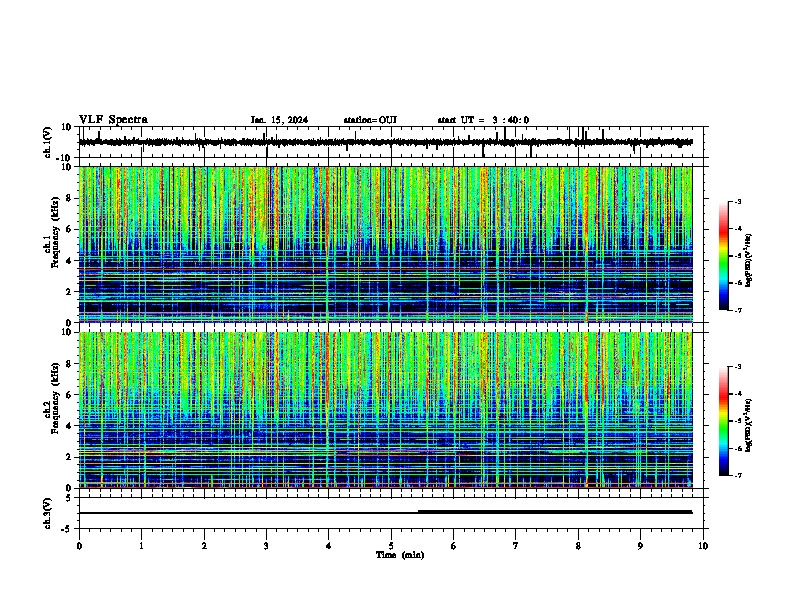Click the log(PSD) label beside ch.2 colorbar

749,425
